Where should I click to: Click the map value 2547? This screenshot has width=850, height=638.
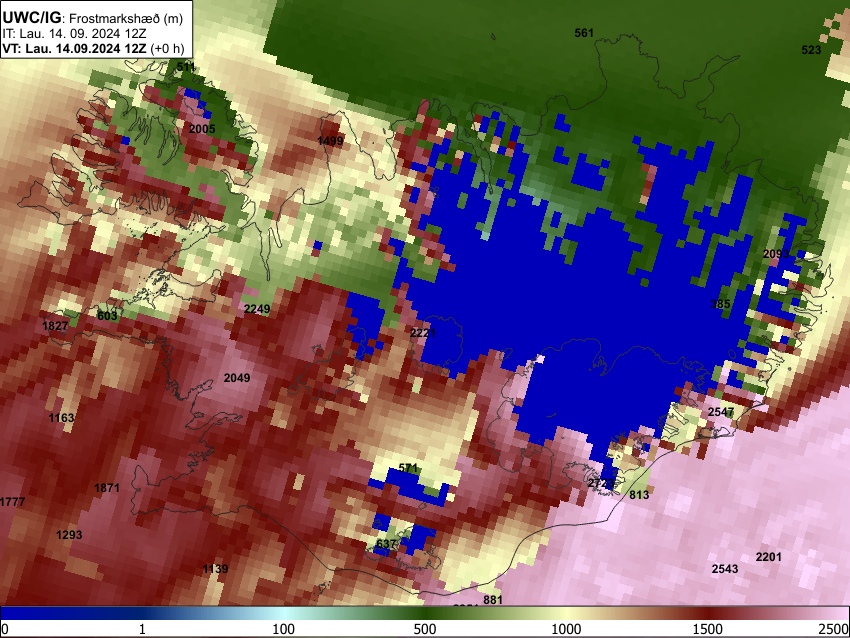click(x=720, y=412)
